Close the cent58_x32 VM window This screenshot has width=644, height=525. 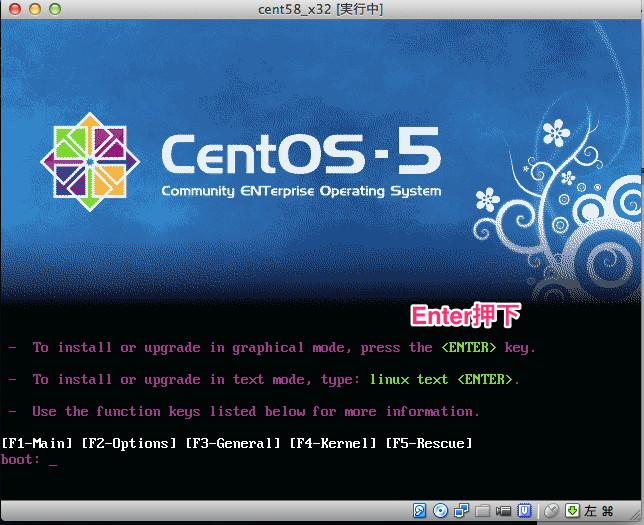coord(15,9)
